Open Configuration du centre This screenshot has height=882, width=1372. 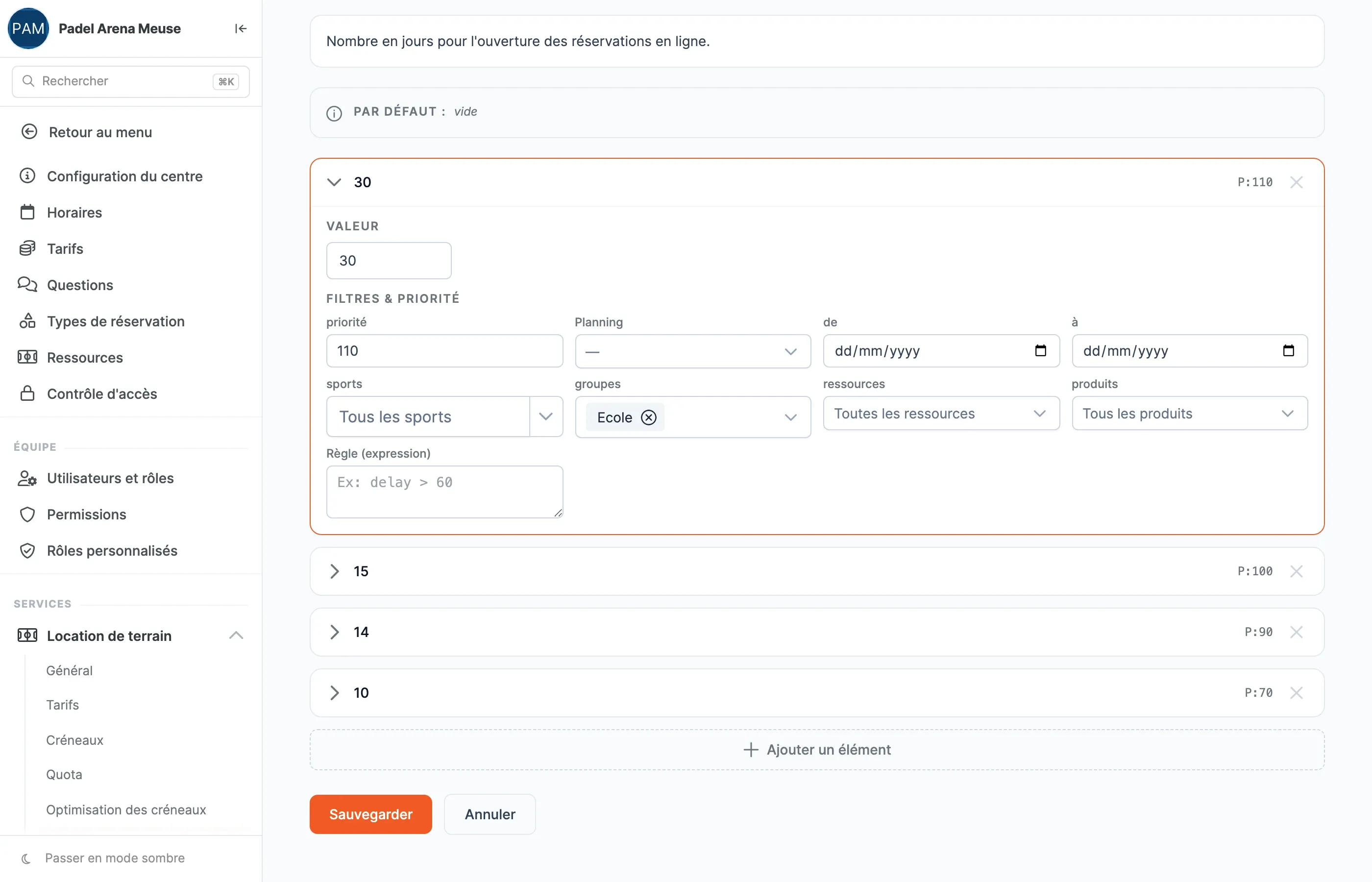[x=111, y=176]
